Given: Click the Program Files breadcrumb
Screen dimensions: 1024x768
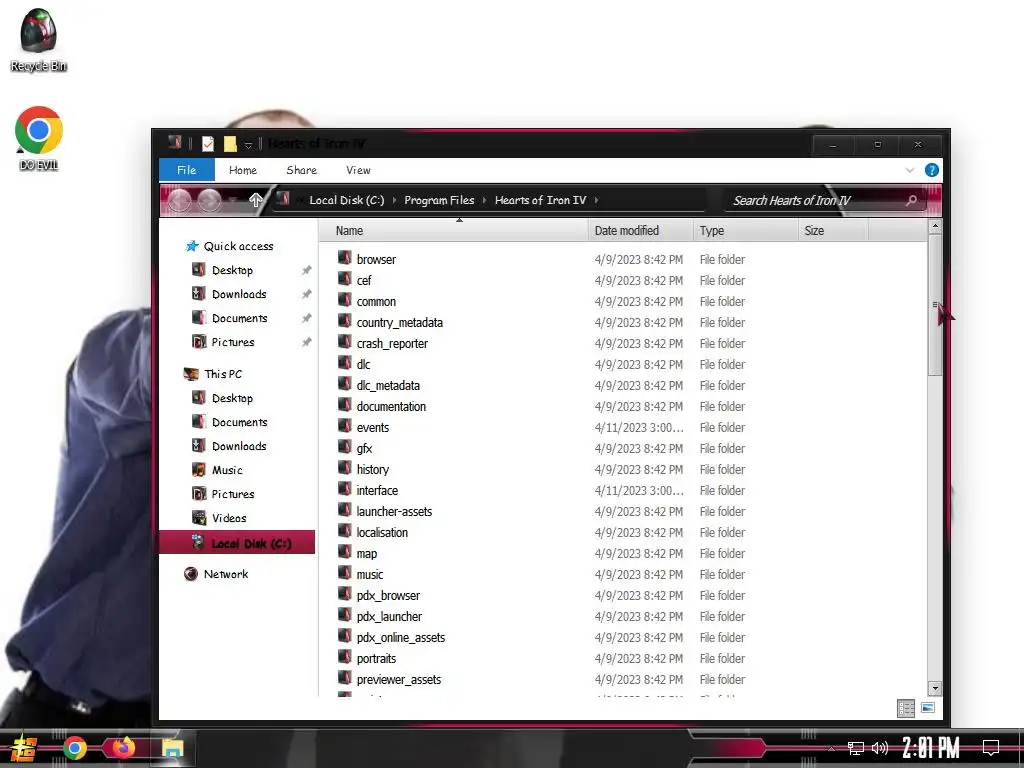Looking at the screenshot, I should [x=439, y=200].
